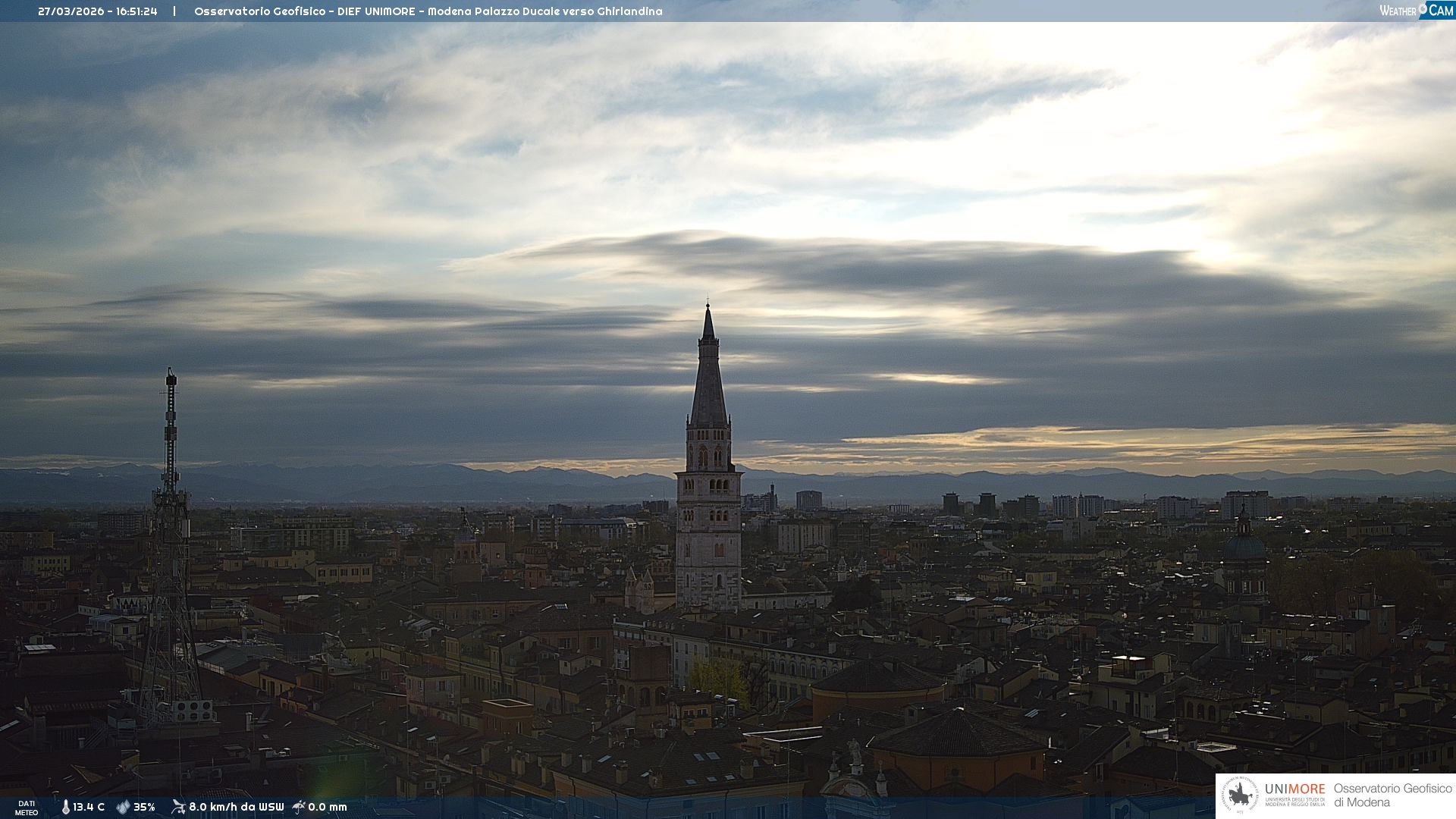Click the 35% humidity value

pos(144,808)
